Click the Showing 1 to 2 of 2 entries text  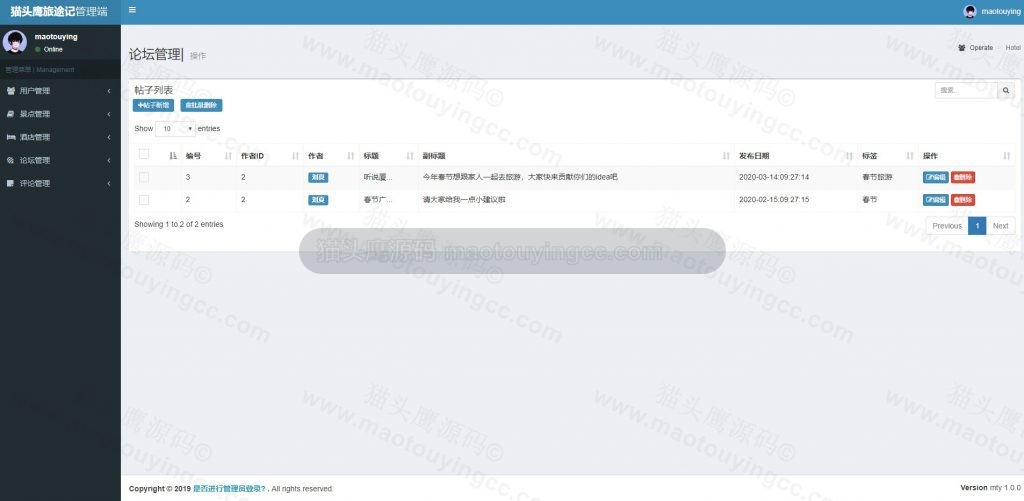click(179, 225)
